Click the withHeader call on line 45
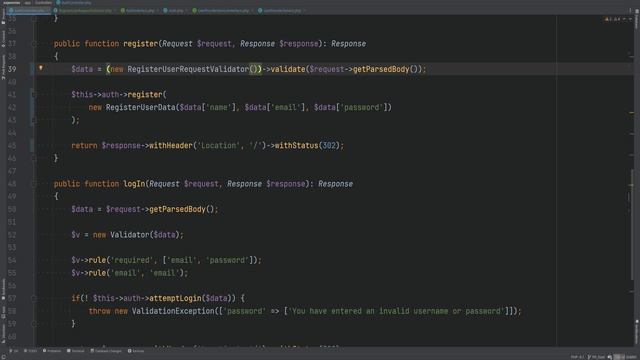 [x=171, y=146]
